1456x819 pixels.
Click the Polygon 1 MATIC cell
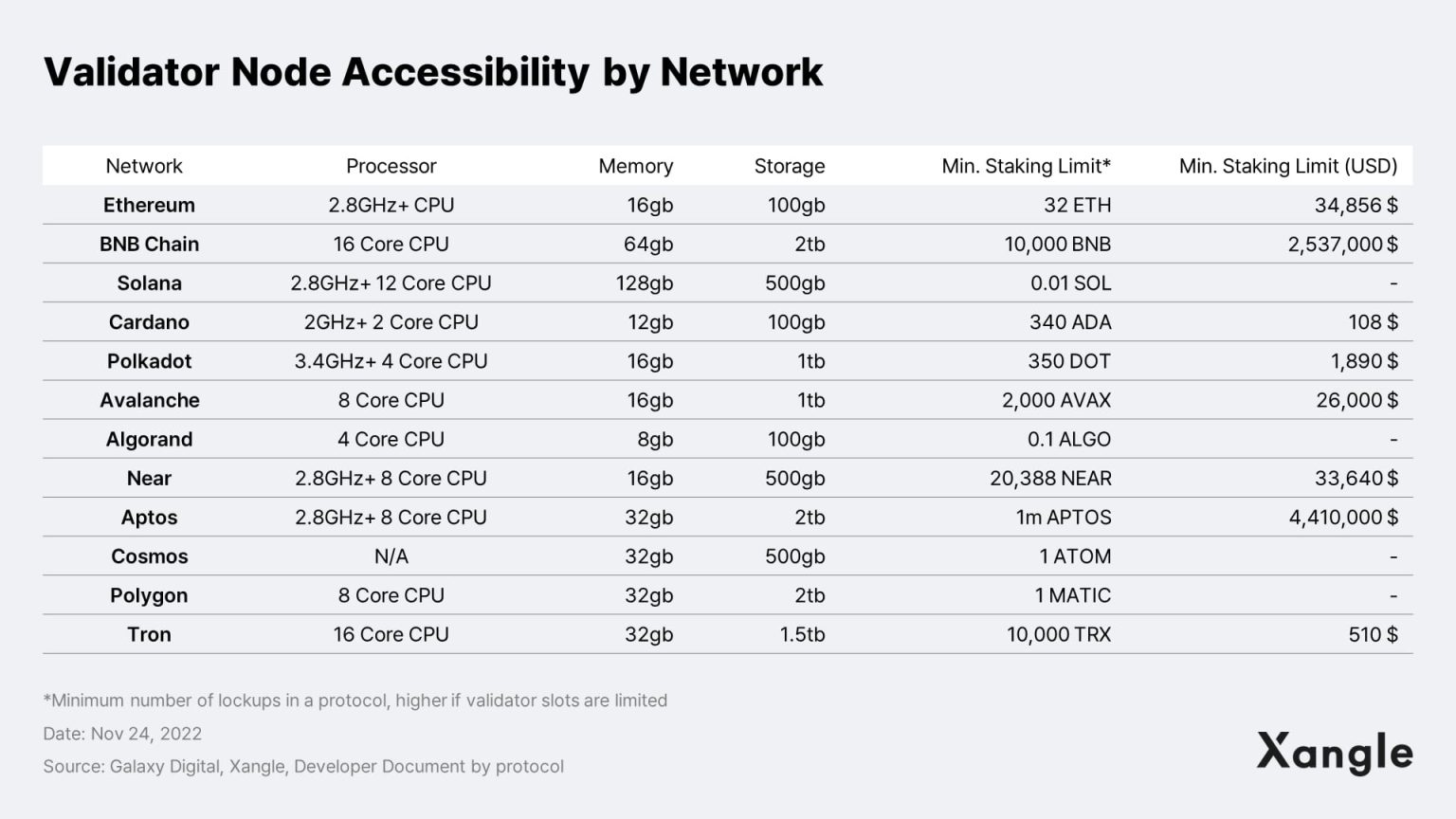1072,595
